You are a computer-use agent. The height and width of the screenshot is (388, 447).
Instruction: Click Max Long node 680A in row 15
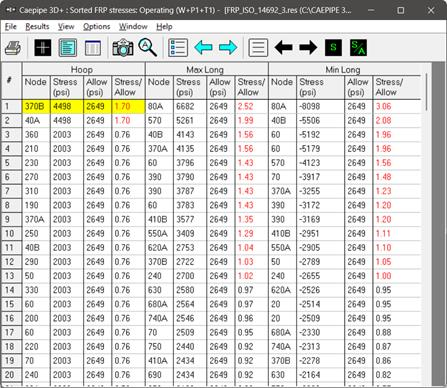coord(159,304)
